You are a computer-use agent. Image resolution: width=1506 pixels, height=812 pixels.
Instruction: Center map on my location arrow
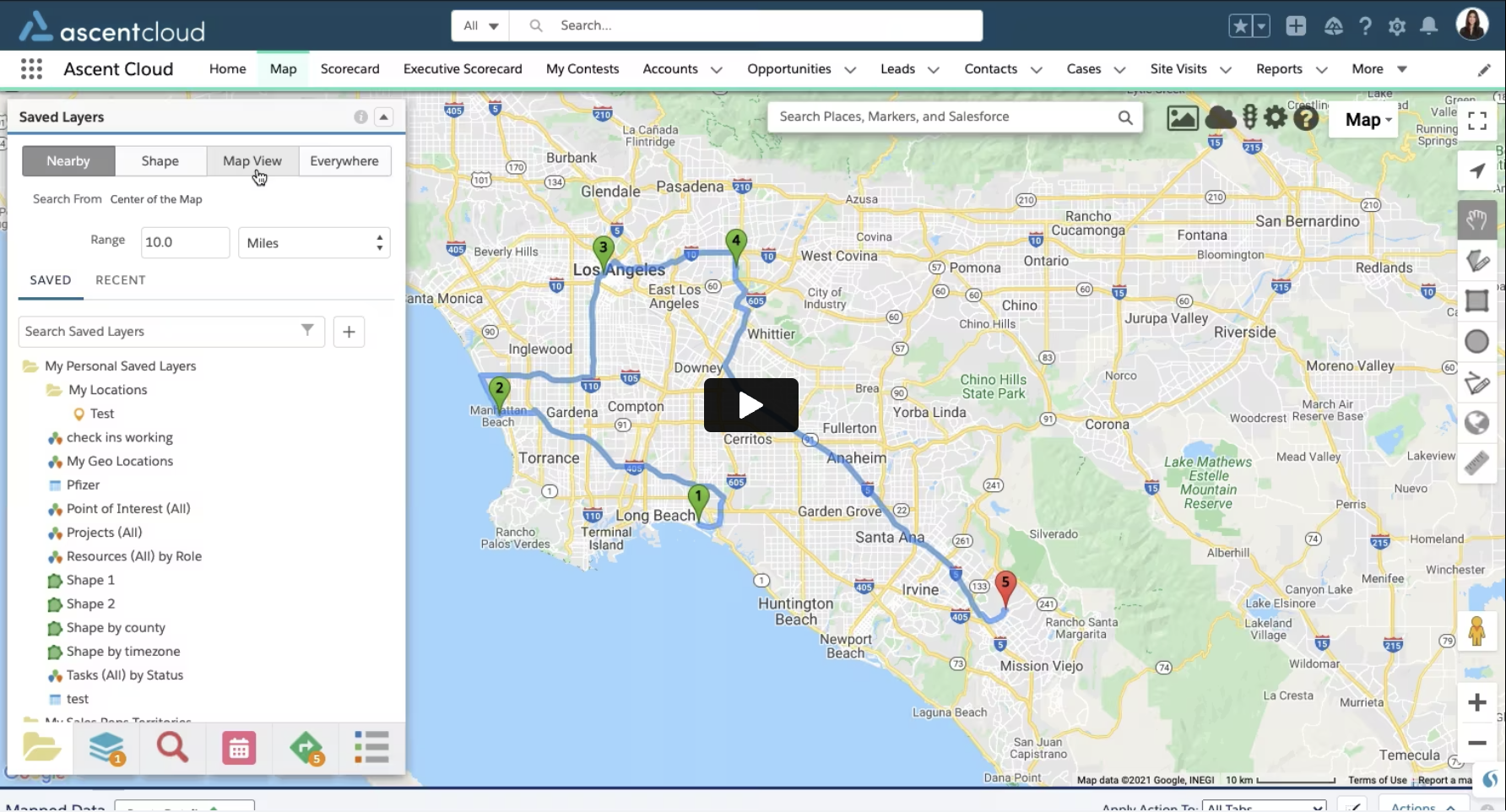tap(1476, 171)
